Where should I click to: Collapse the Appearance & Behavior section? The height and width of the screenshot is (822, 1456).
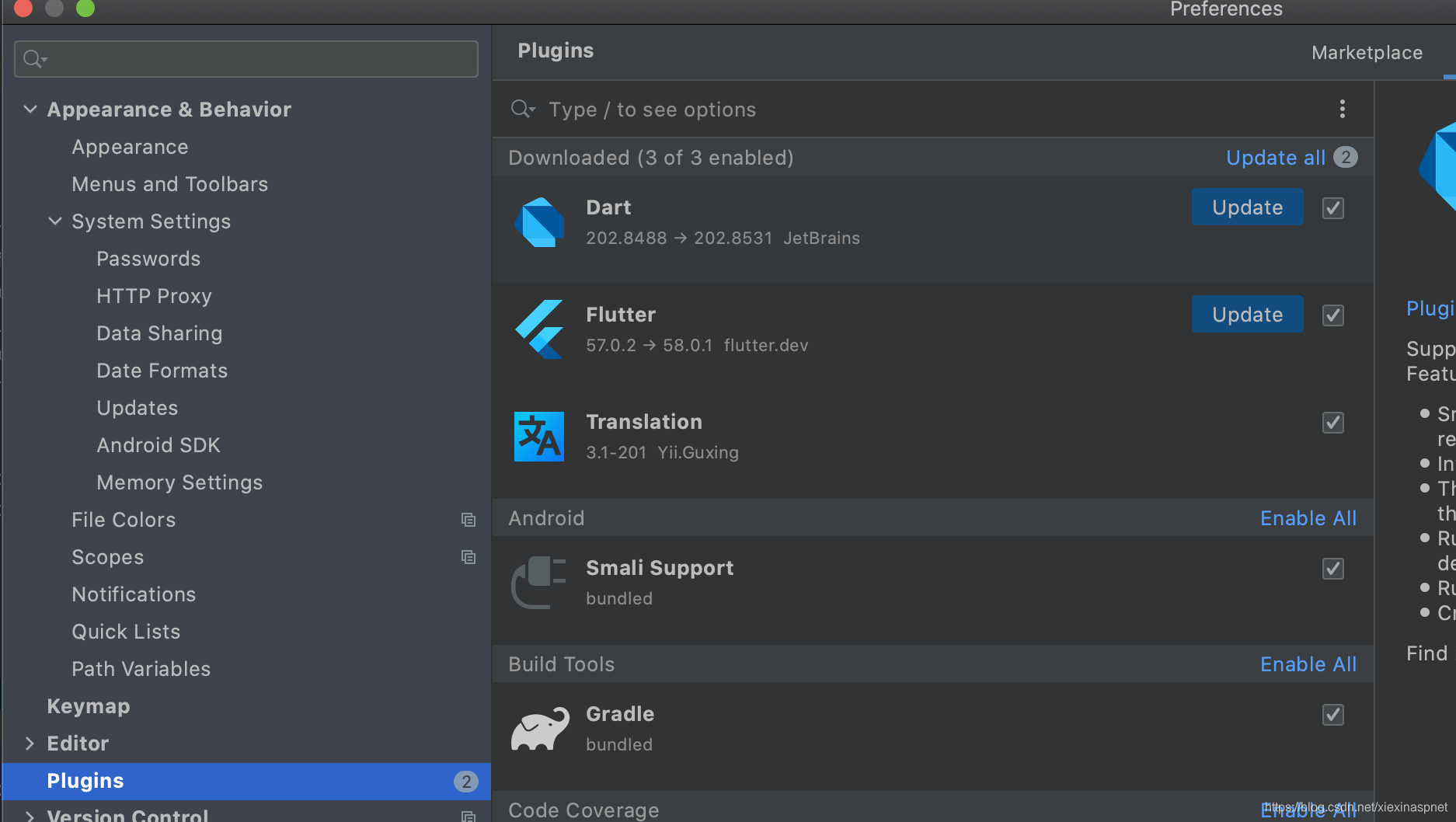click(30, 109)
